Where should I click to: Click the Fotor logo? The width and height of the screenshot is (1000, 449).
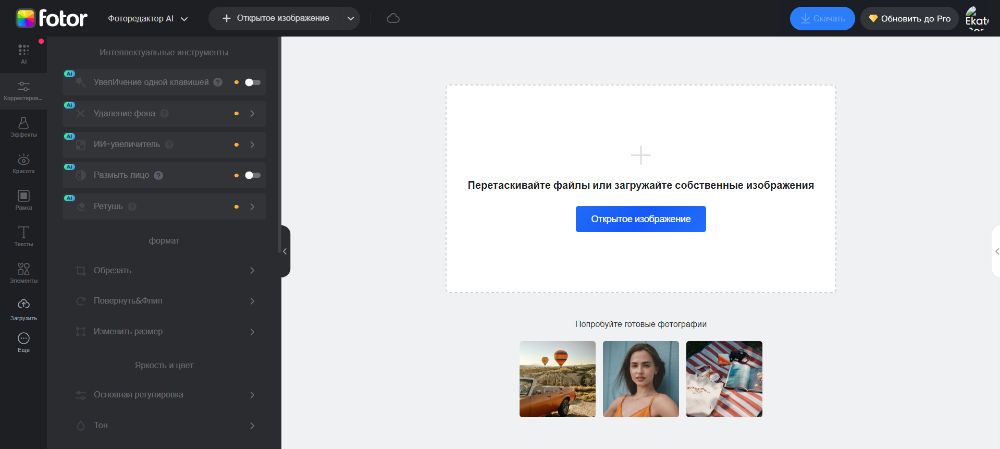click(x=52, y=18)
